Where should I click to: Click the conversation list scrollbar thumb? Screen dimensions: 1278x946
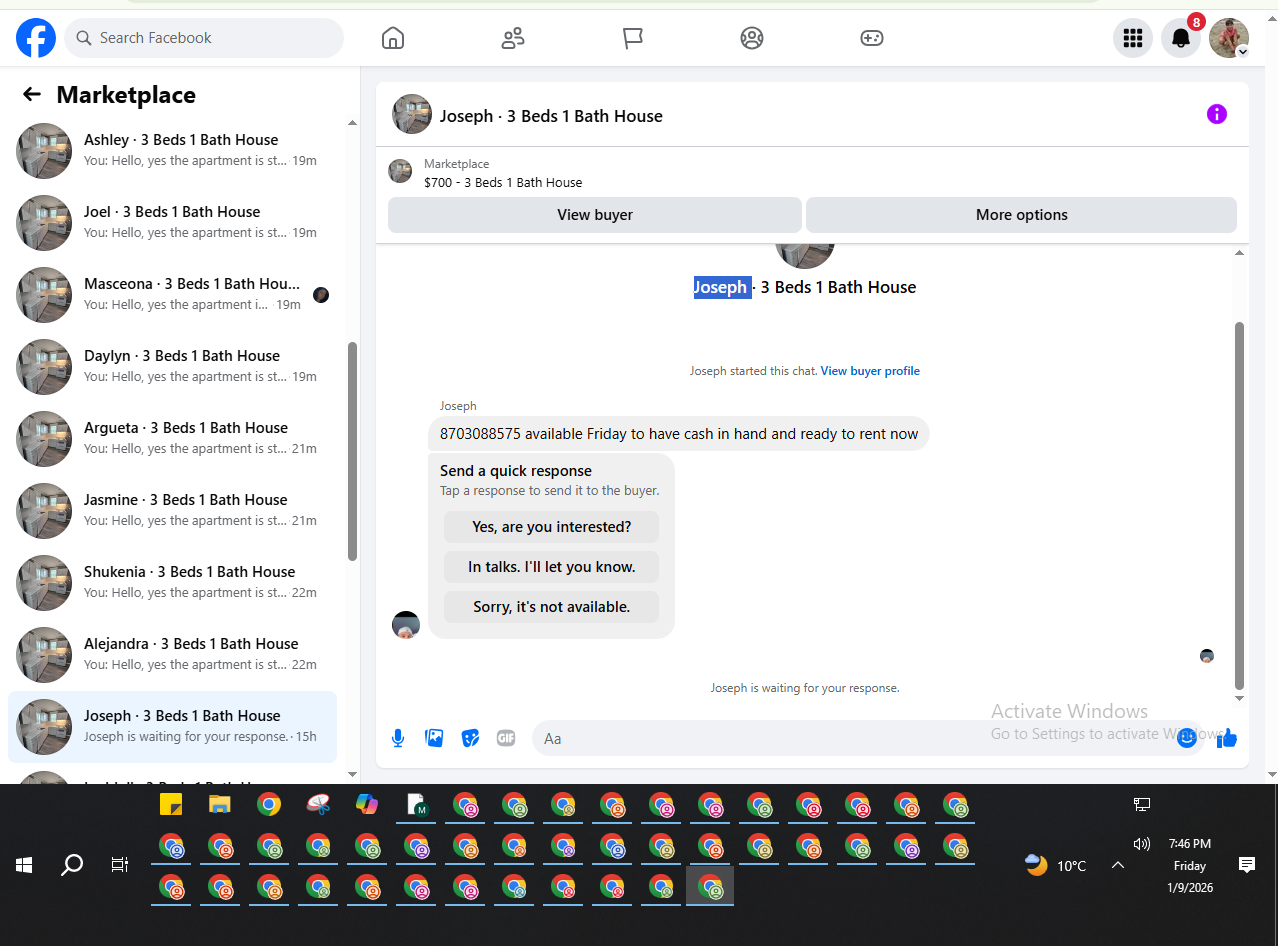pyautogui.click(x=352, y=451)
